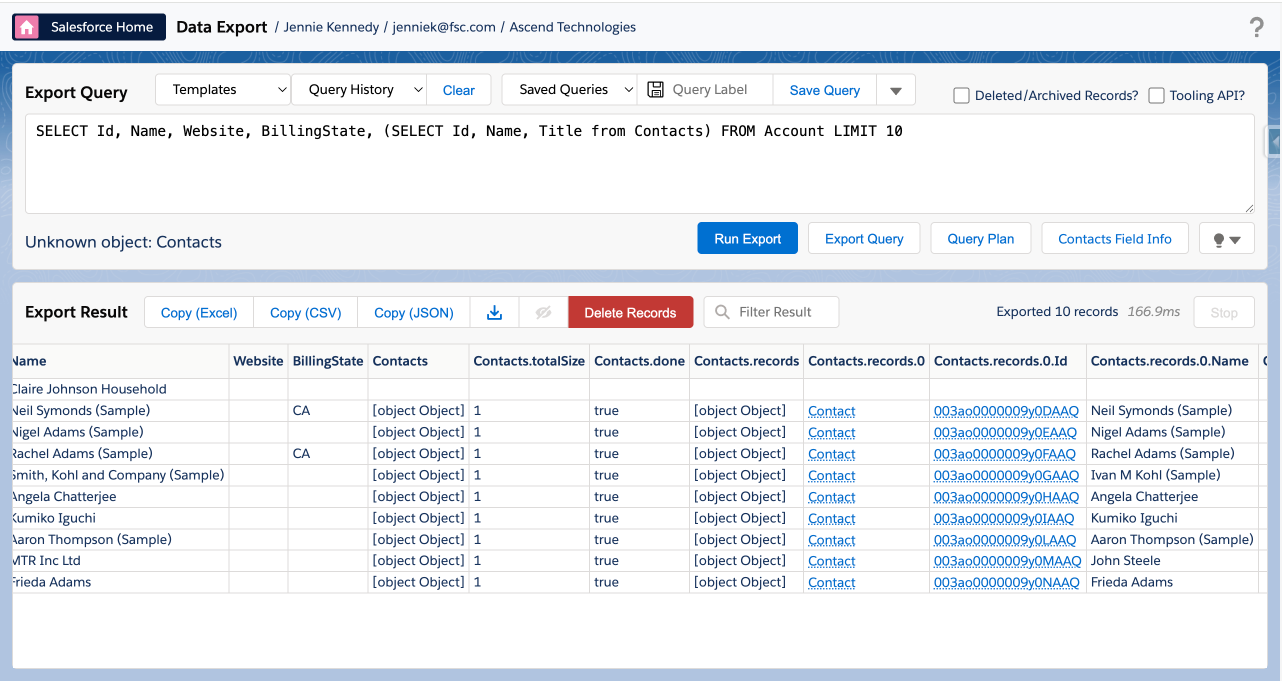Open help via question mark icon
This screenshot has height=681, width=1282.
pyautogui.click(x=1257, y=27)
